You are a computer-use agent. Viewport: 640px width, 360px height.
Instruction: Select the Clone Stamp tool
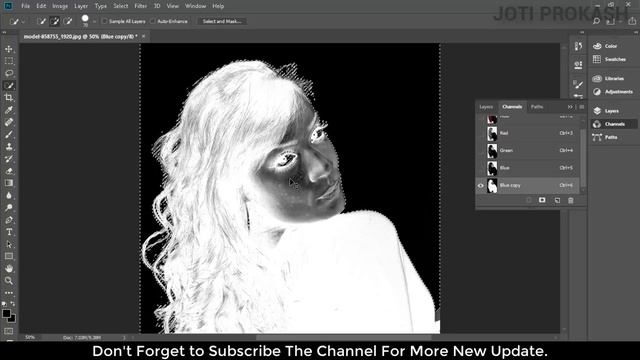(9, 147)
